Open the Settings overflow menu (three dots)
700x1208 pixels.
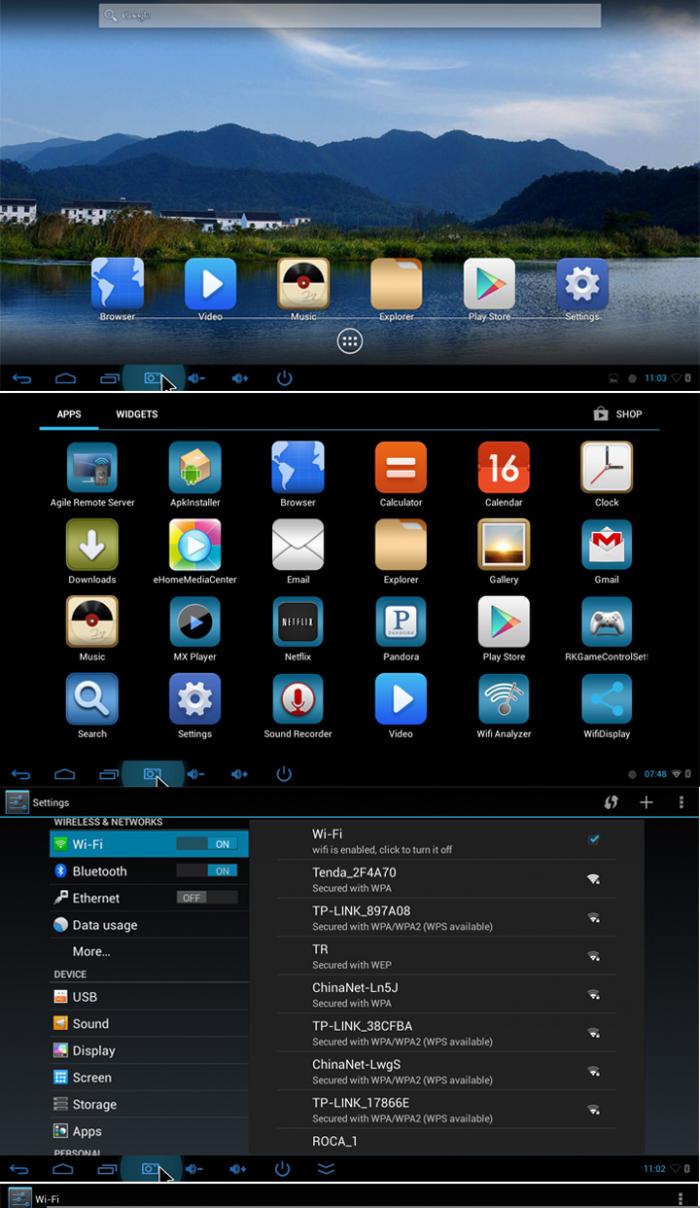(x=681, y=802)
